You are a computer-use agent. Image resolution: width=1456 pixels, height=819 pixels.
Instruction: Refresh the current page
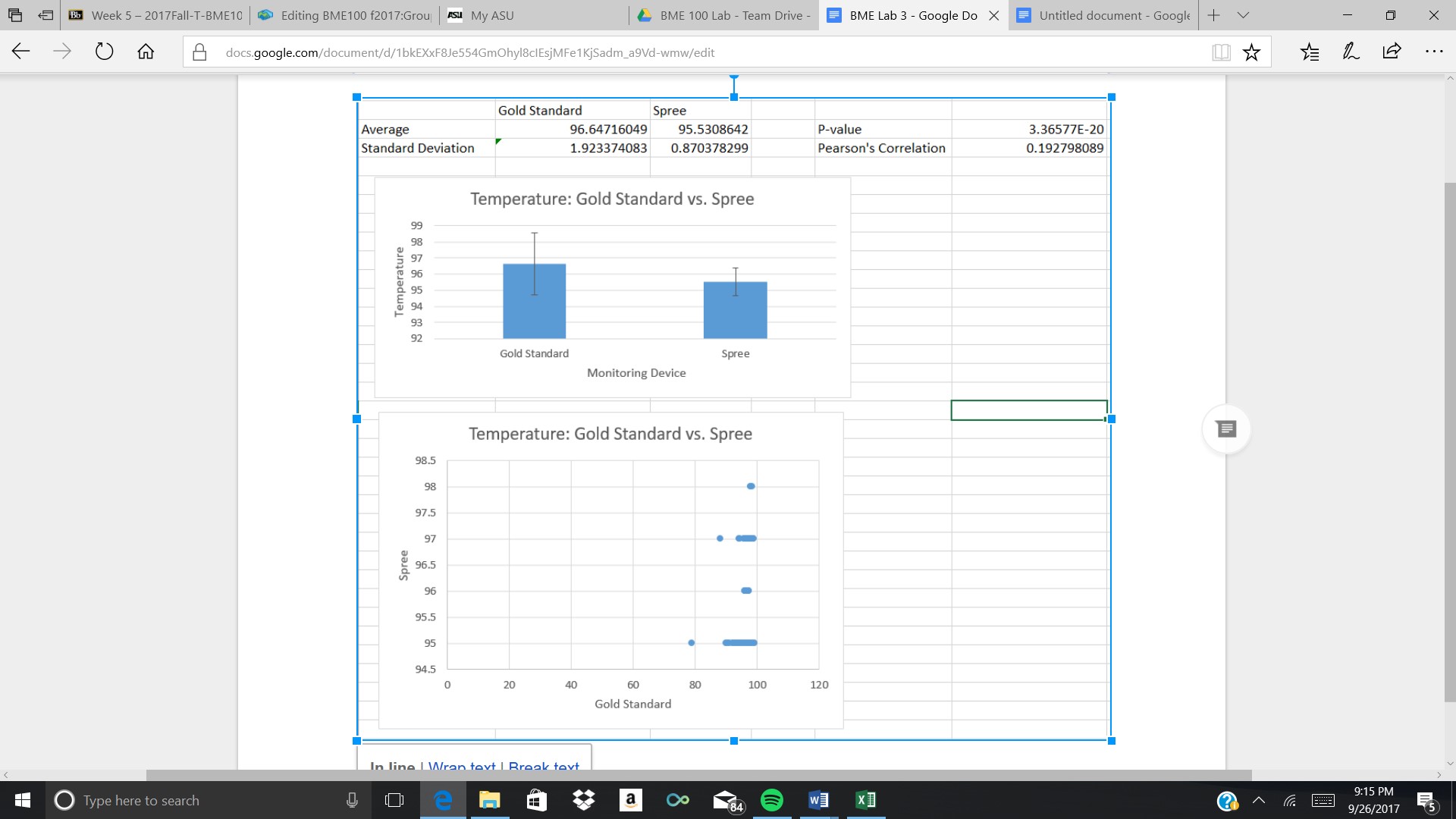[x=104, y=52]
